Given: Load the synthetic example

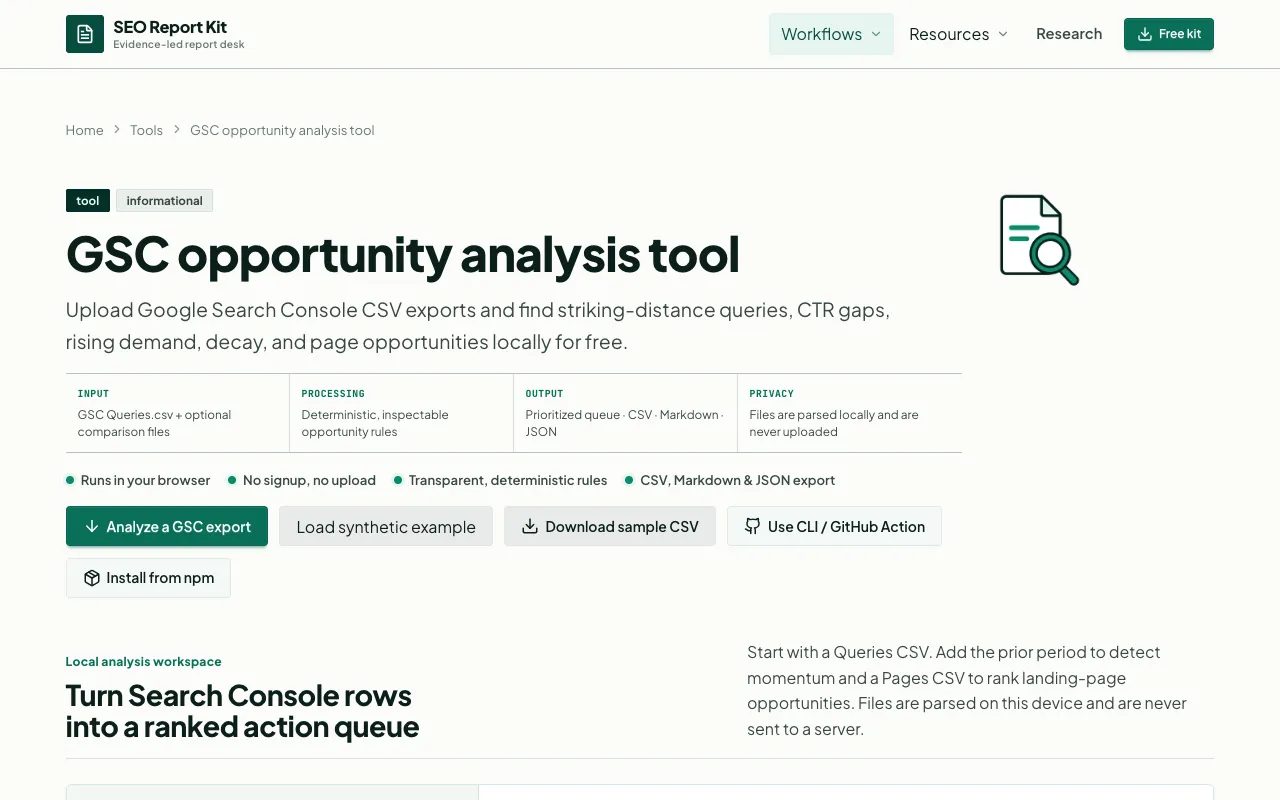Looking at the screenshot, I should pos(386,527).
